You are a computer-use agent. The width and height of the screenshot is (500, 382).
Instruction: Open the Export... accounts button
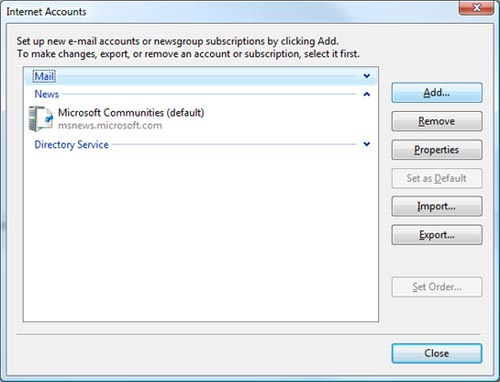[437, 235]
